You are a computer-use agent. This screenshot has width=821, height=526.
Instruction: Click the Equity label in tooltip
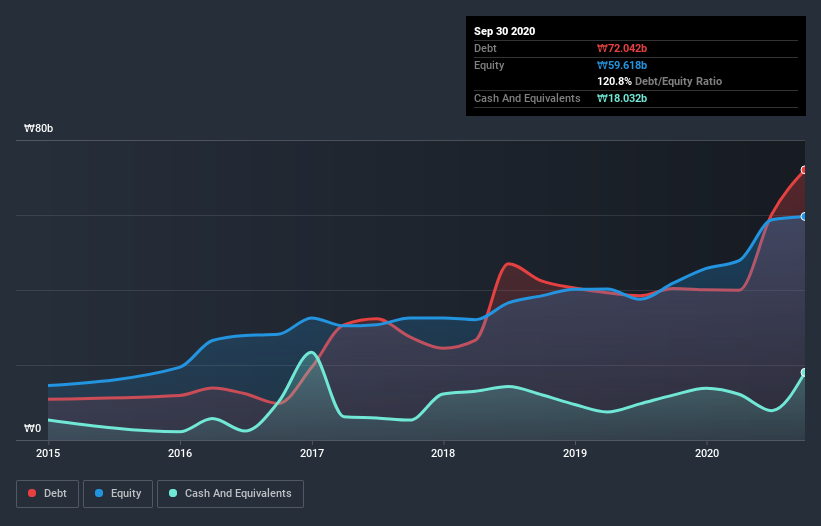point(489,65)
